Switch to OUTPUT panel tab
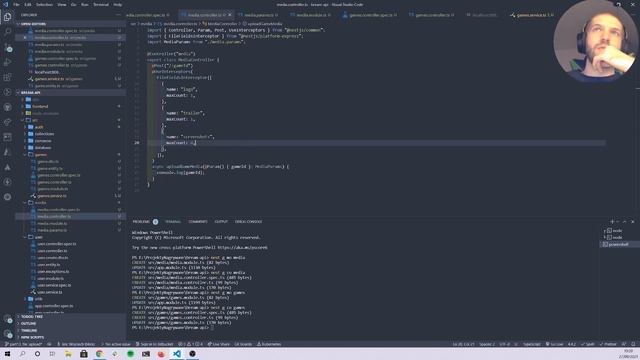 pyautogui.click(x=221, y=222)
